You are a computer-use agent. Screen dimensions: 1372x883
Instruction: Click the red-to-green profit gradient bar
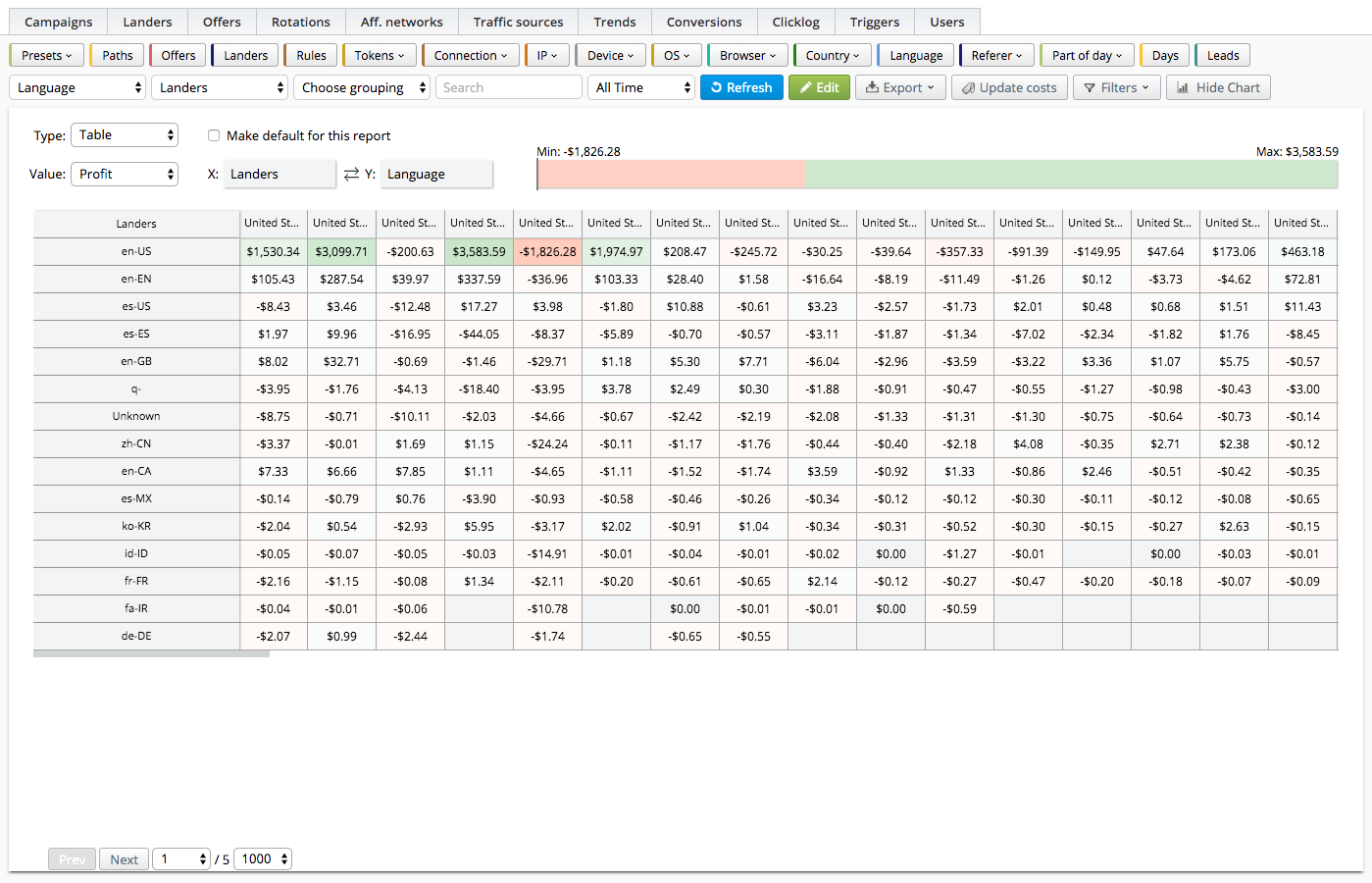[x=938, y=174]
